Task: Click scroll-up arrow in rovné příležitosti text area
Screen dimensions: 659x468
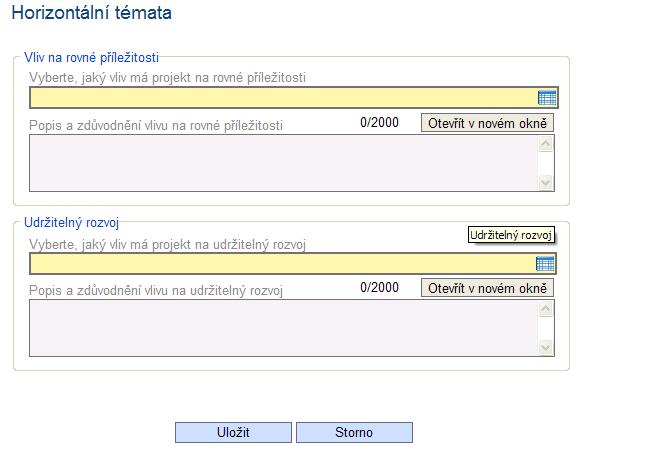Action: coord(546,144)
